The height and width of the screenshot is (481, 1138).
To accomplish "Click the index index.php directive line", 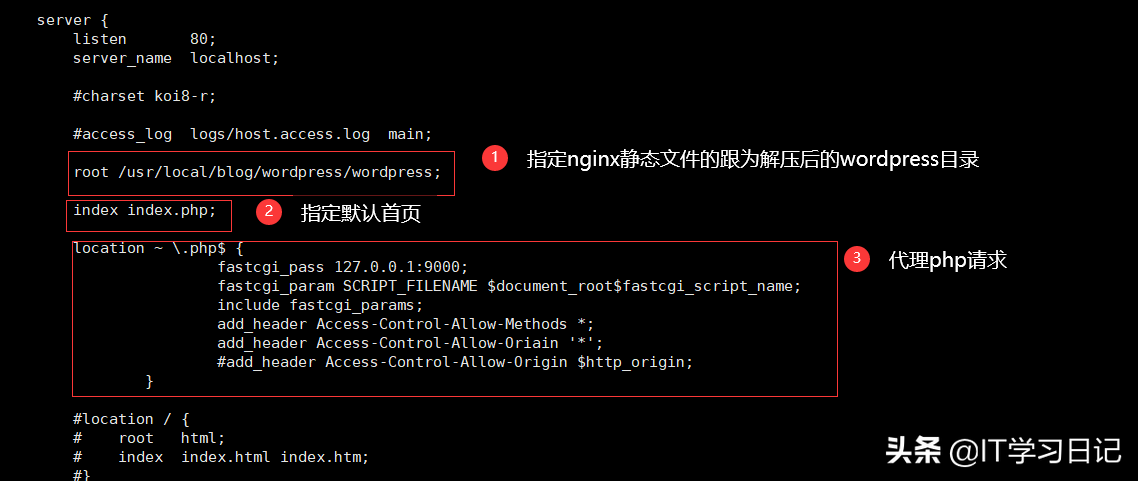I will point(144,211).
